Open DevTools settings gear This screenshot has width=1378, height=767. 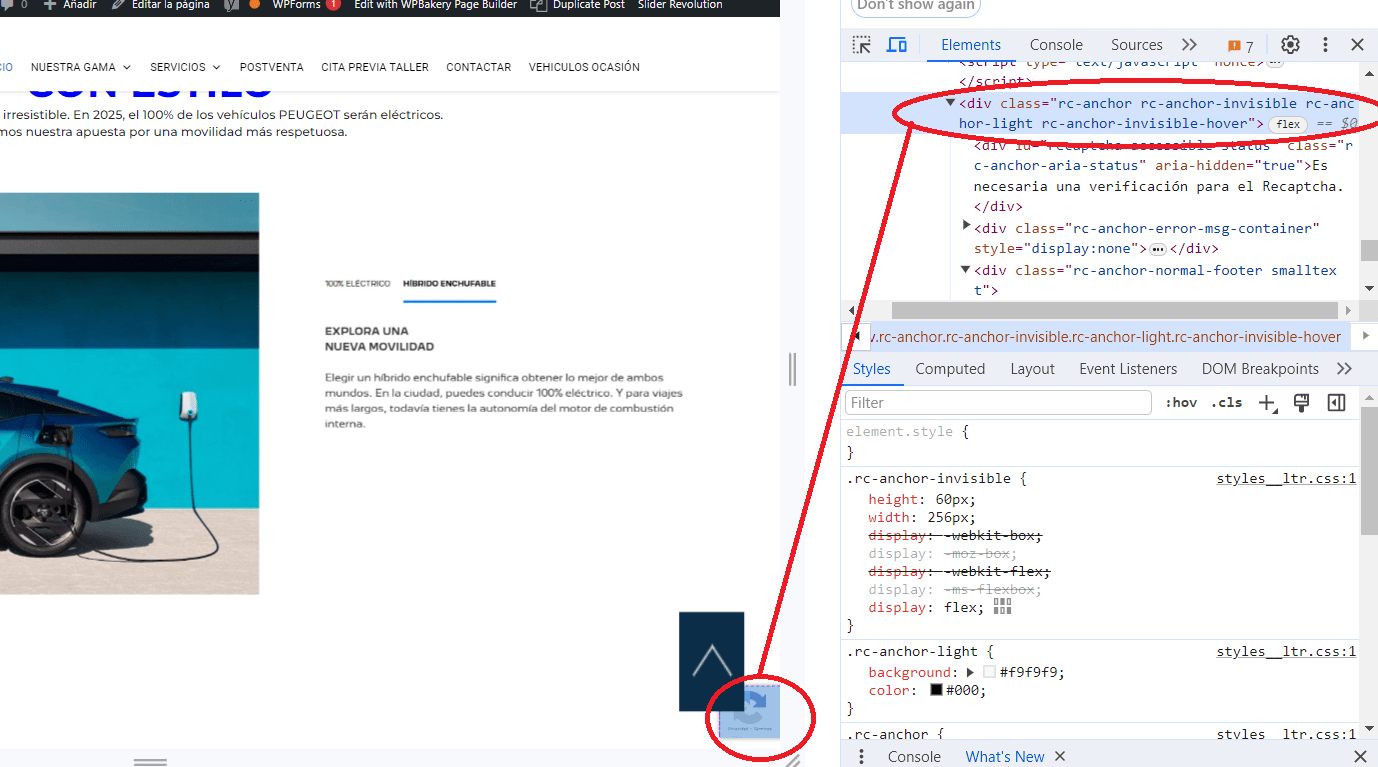tap(1290, 45)
